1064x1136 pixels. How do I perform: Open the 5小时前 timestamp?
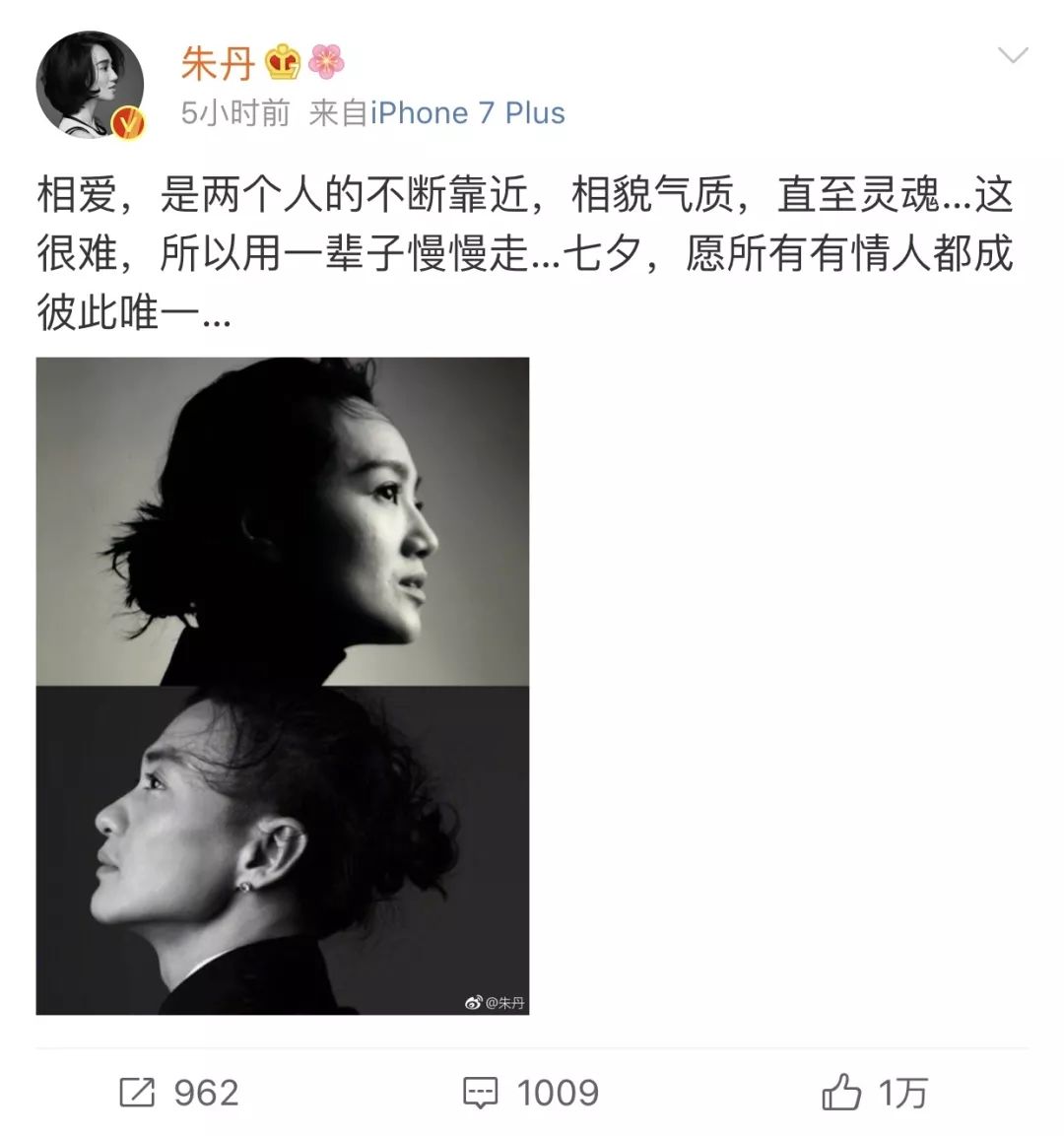pos(235,113)
